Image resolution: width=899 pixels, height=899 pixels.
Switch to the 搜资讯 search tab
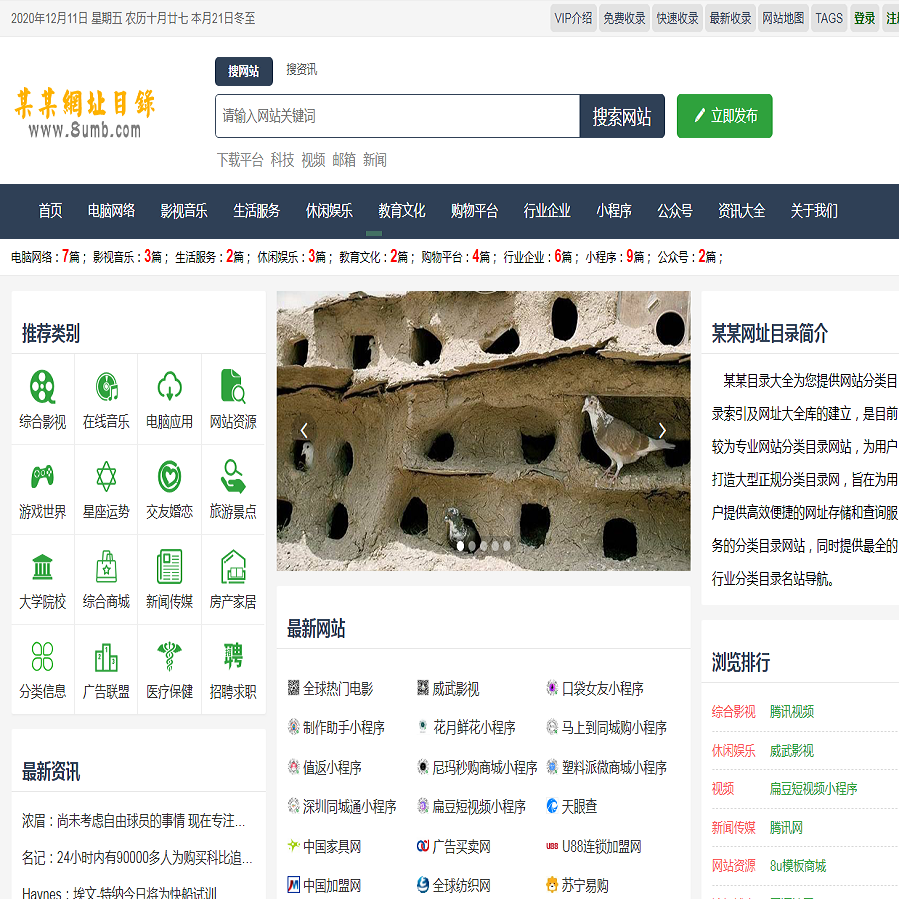300,71
